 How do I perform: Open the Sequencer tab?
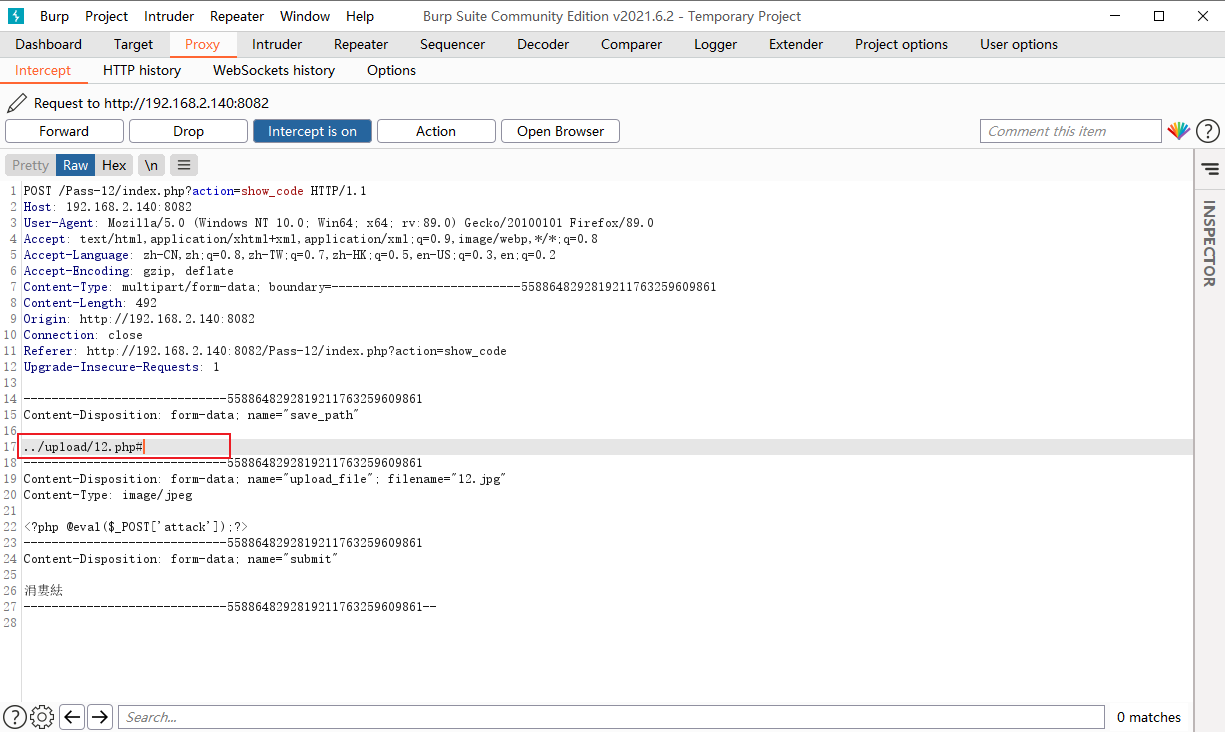pyautogui.click(x=452, y=44)
